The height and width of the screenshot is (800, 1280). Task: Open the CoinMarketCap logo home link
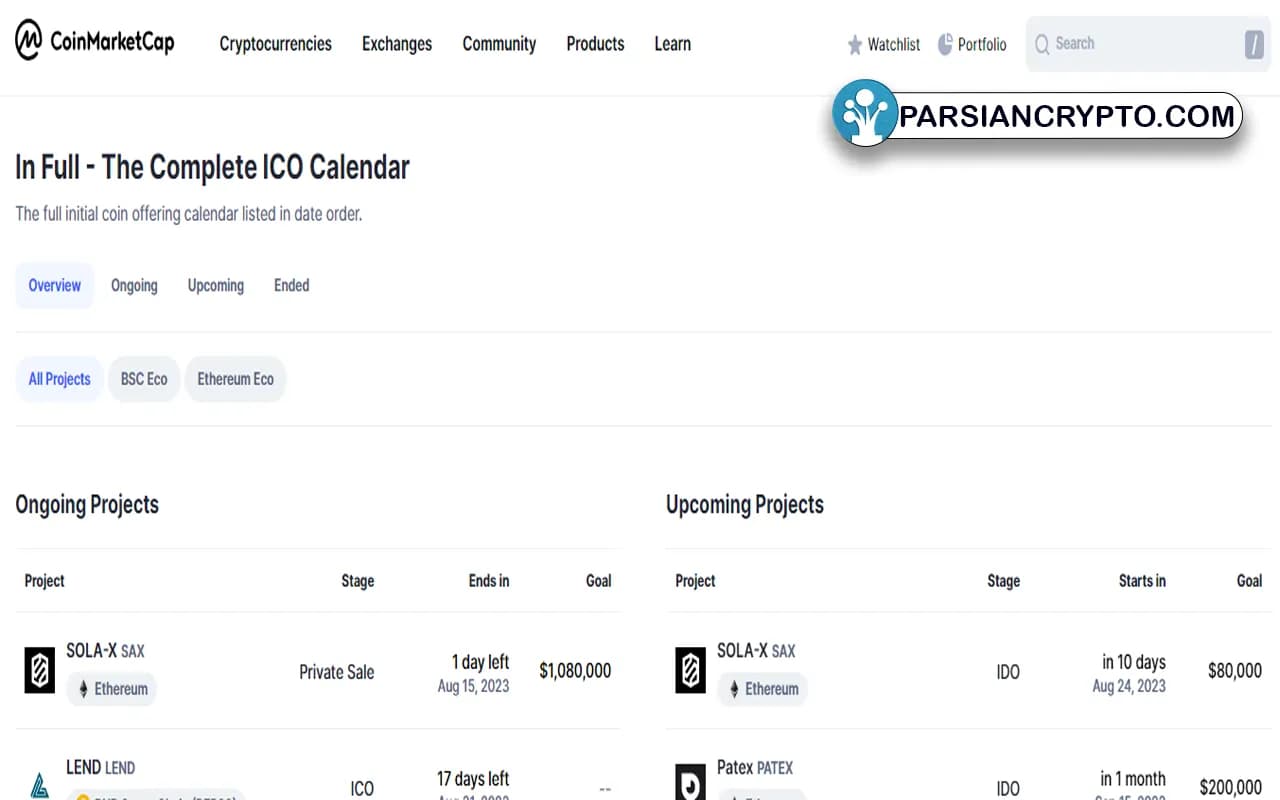point(95,42)
